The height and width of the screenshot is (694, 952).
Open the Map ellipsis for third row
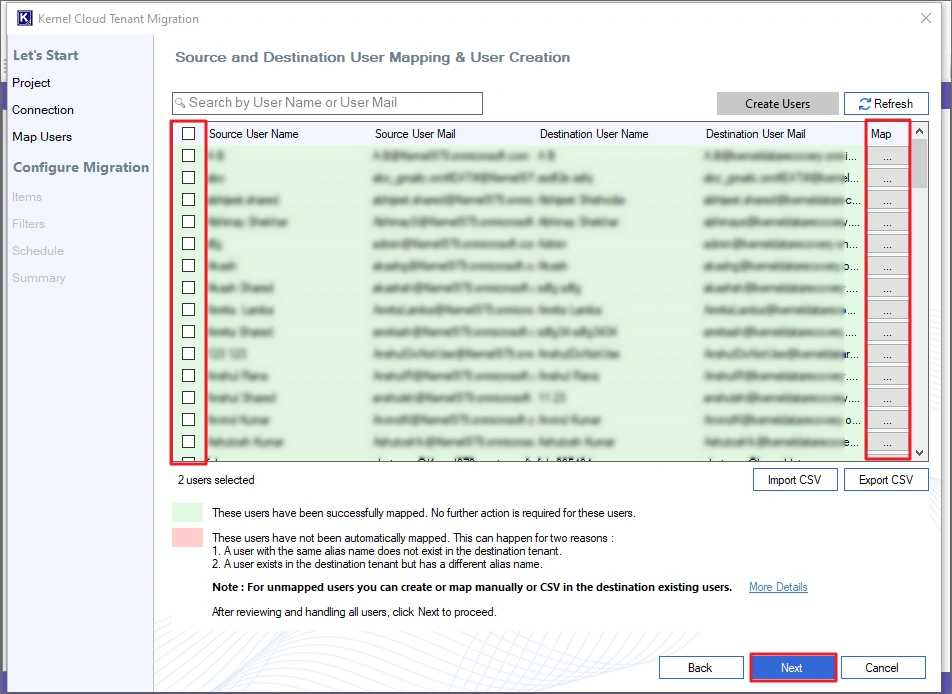pyautogui.click(x=887, y=200)
